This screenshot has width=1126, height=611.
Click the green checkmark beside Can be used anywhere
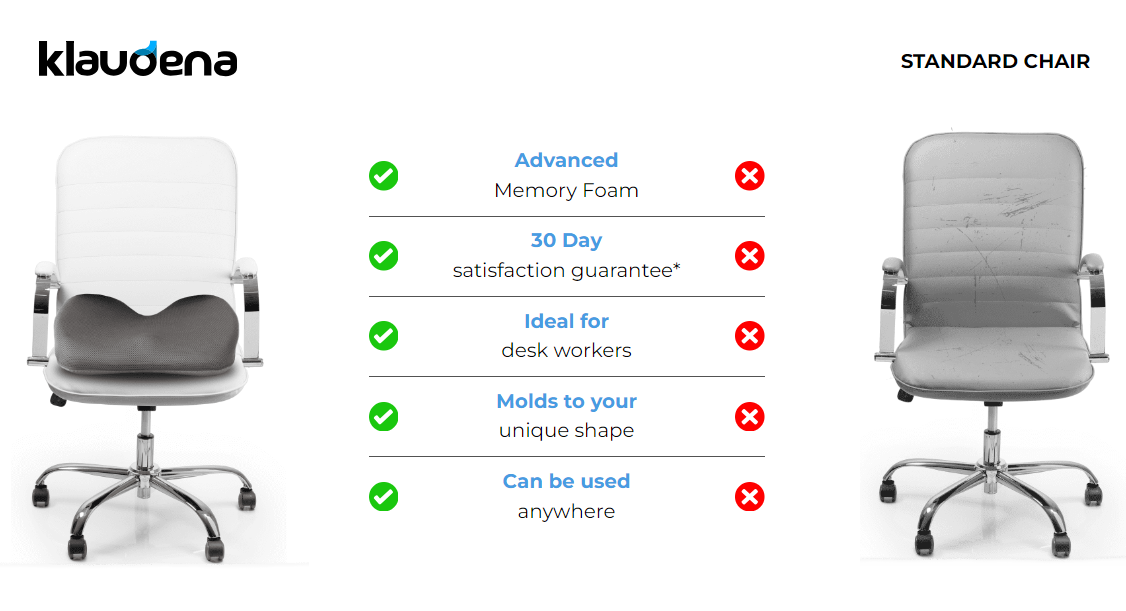[383, 496]
